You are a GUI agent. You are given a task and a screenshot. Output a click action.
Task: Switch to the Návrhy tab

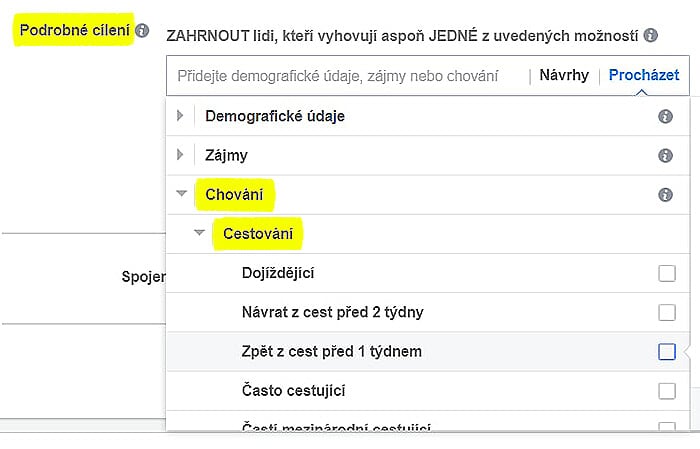pyautogui.click(x=564, y=75)
